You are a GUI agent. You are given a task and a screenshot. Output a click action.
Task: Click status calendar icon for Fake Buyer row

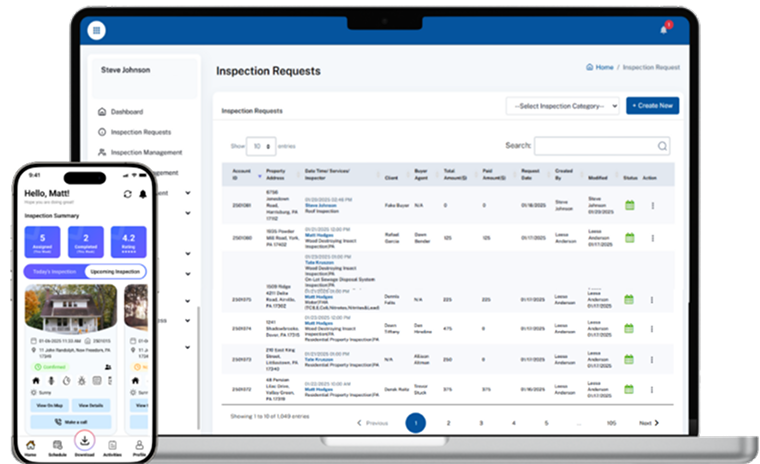point(630,205)
